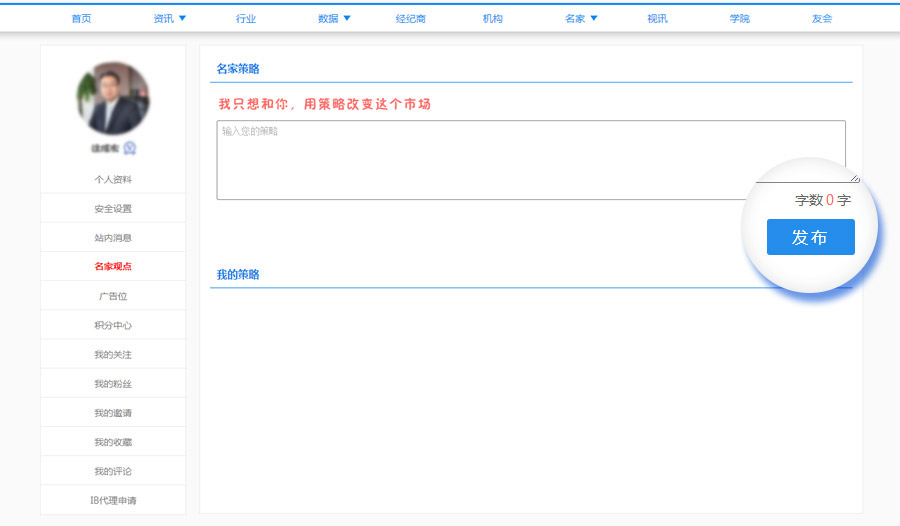Screen dimensions: 900x526
Task: Click the badge icon beside the username
Action: [130, 148]
